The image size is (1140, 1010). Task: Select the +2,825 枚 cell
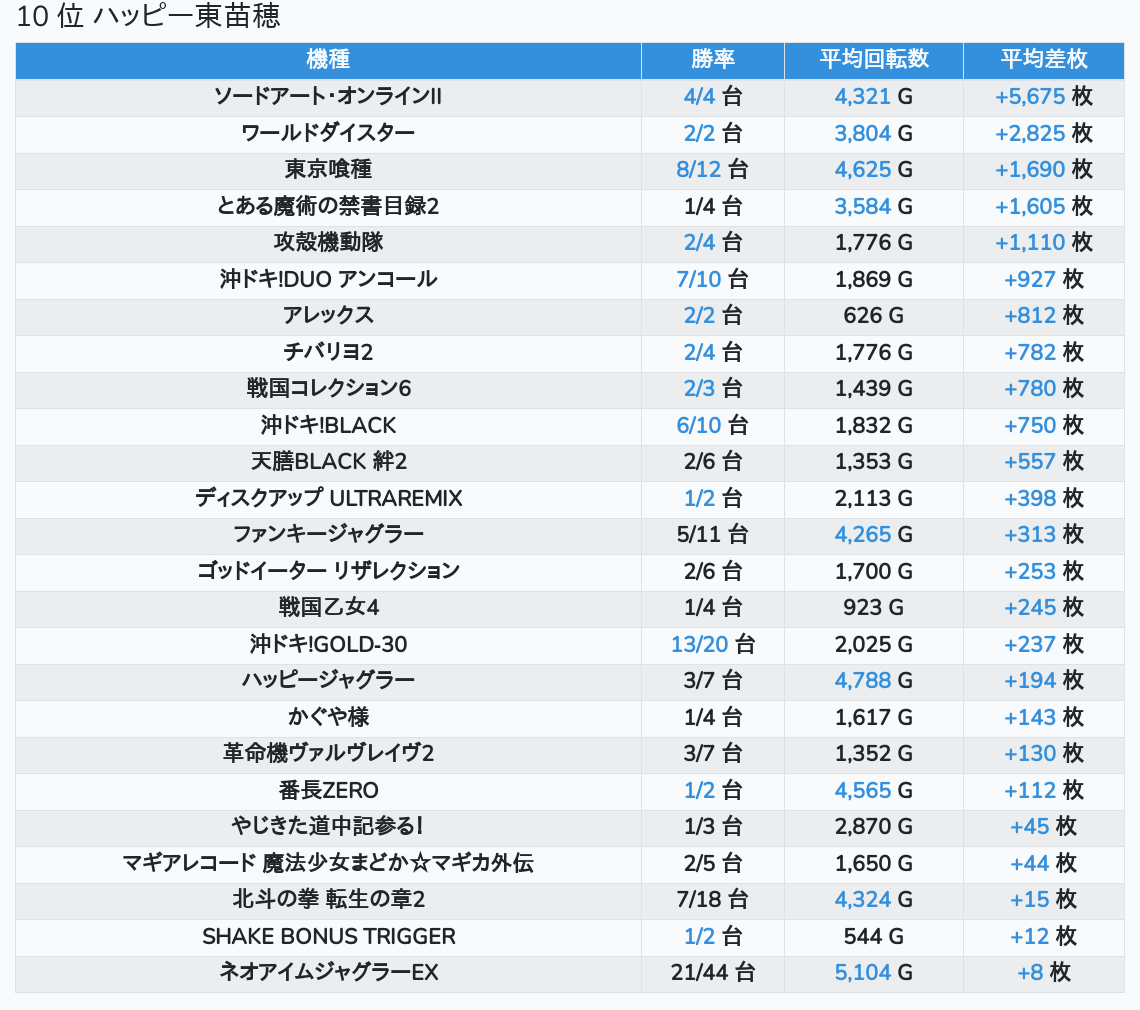pos(1043,134)
